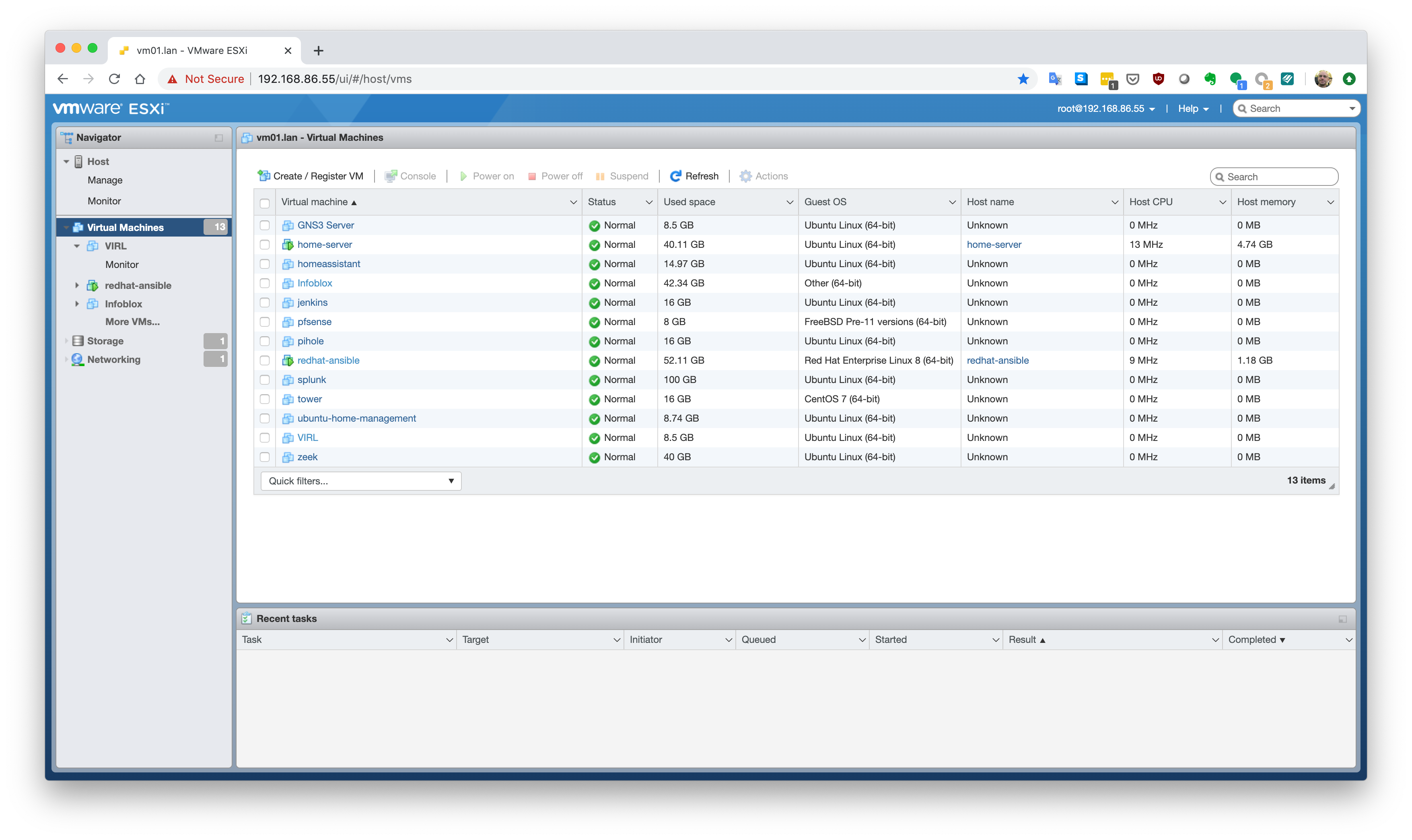Switch to the vm01.lan VMware ESXi browser tab
1412x840 pixels.
(205, 50)
